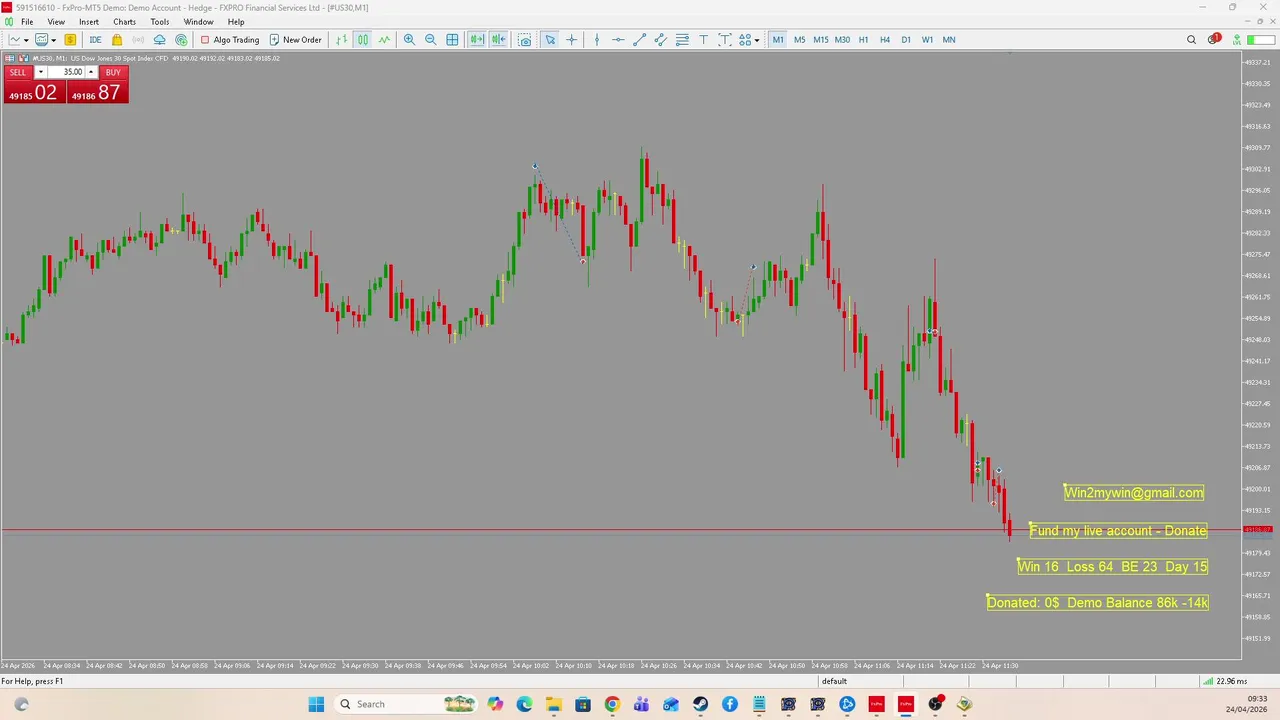Decrease lot volume with down arrow
The image size is (1280, 720).
tap(41, 72)
